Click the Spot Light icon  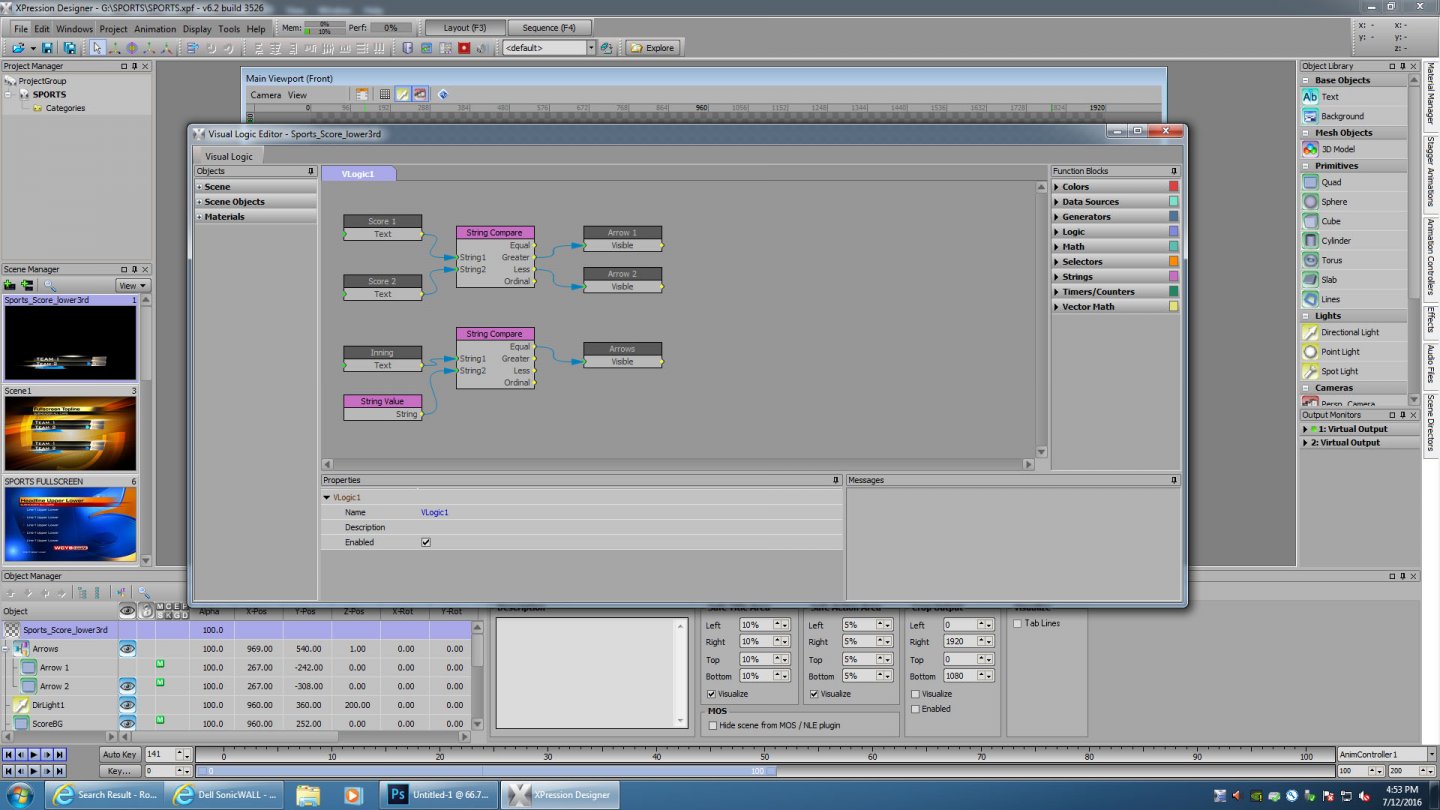point(1310,371)
